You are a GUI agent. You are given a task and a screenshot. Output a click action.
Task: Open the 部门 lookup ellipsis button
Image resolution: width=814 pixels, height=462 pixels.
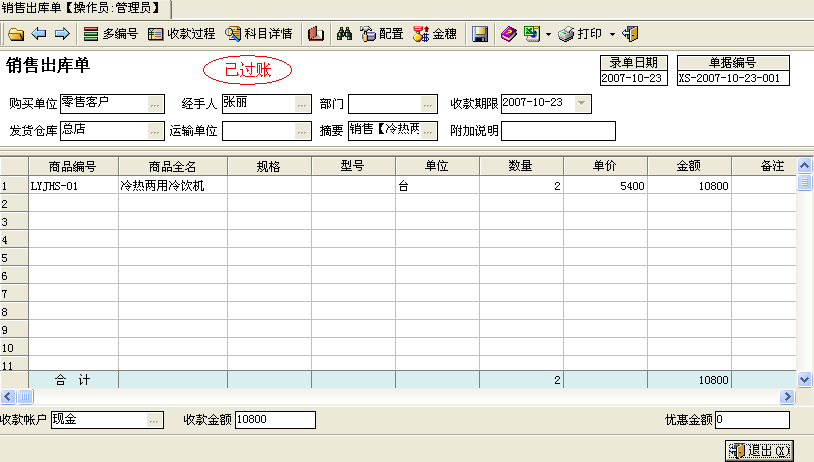pos(428,104)
